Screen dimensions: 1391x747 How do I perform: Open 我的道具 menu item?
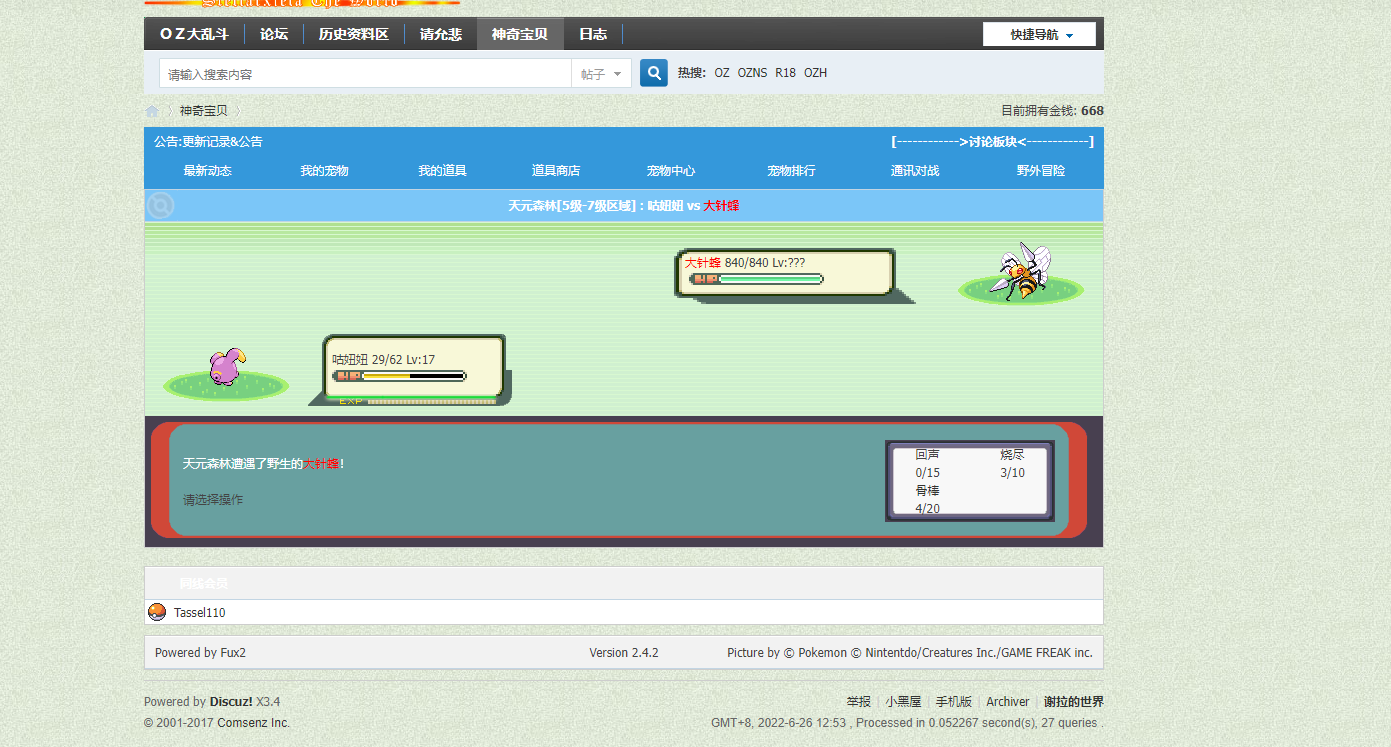coord(443,171)
